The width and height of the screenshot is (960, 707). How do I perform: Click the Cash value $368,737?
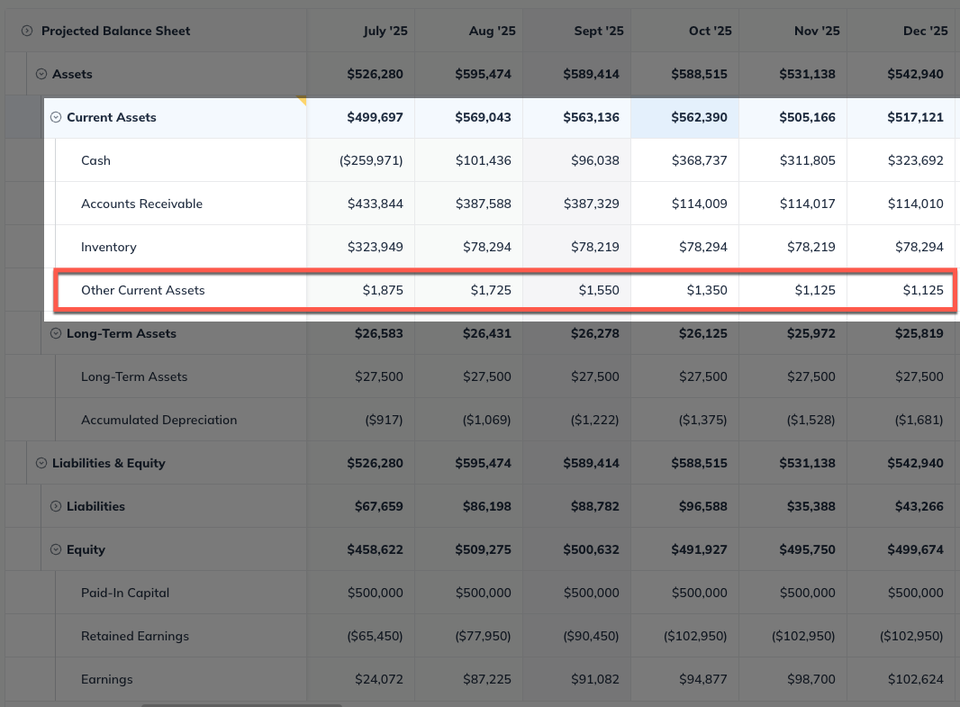(699, 160)
